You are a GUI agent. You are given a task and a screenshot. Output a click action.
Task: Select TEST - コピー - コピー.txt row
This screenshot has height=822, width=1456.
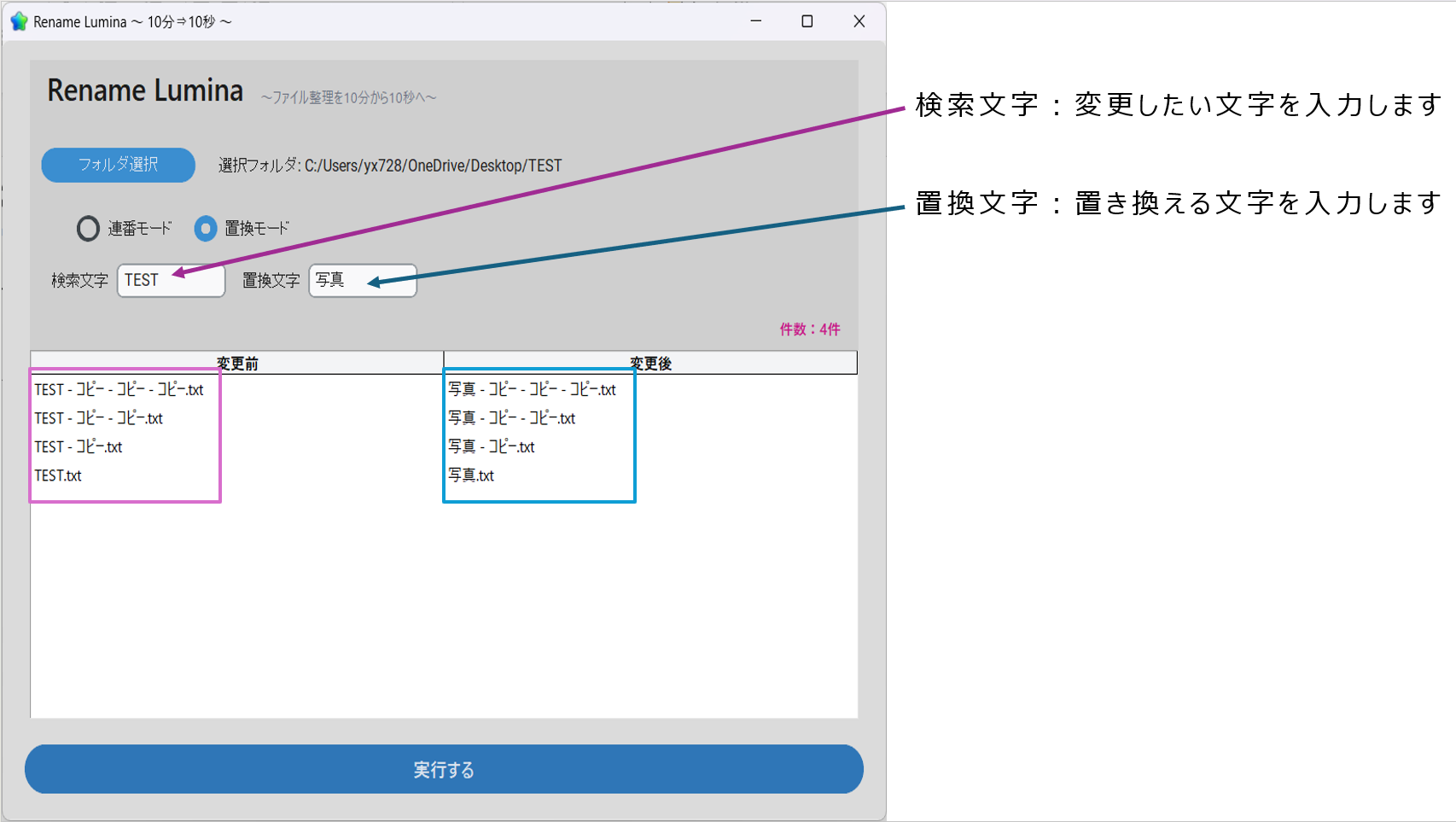pos(99,418)
